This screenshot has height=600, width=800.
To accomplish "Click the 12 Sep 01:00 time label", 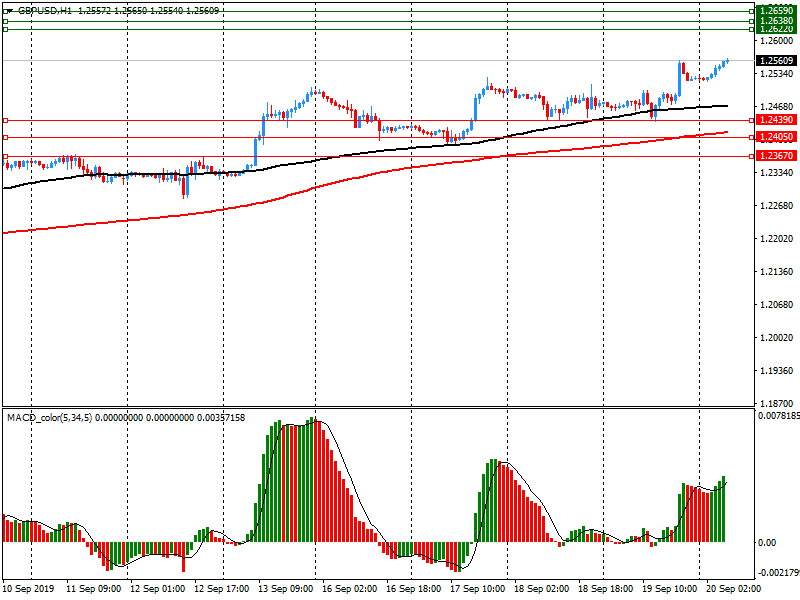I will tap(157, 589).
